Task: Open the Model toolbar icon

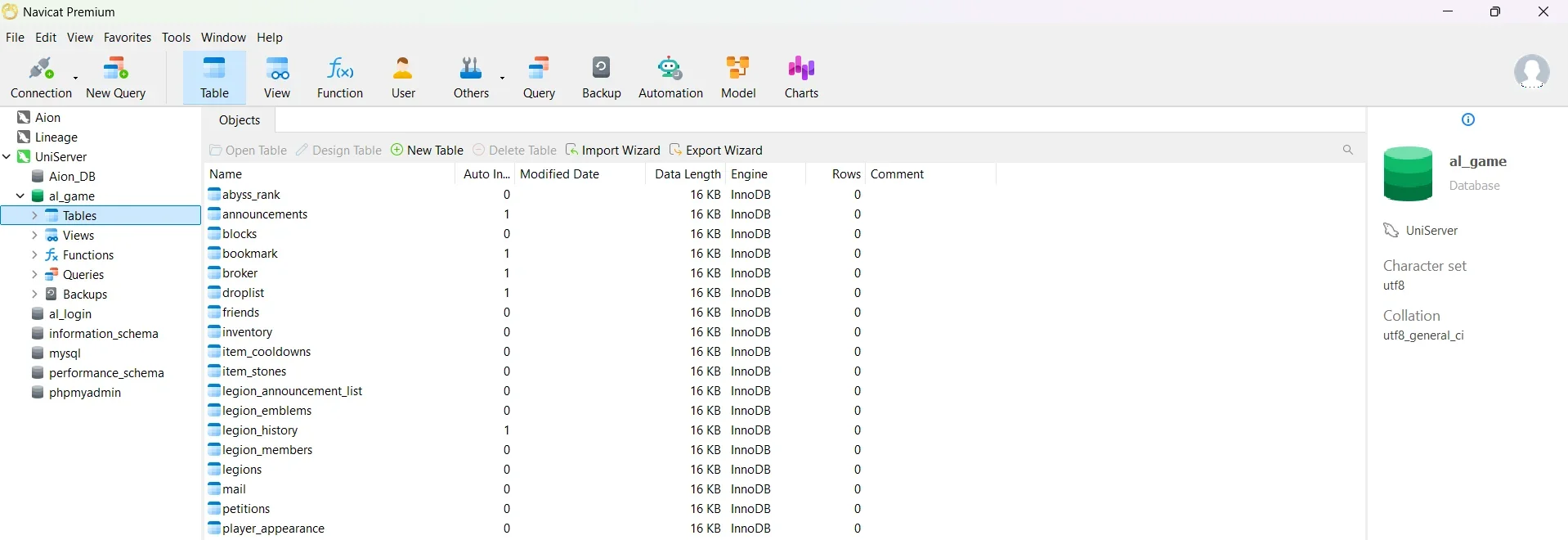Action: [x=738, y=78]
